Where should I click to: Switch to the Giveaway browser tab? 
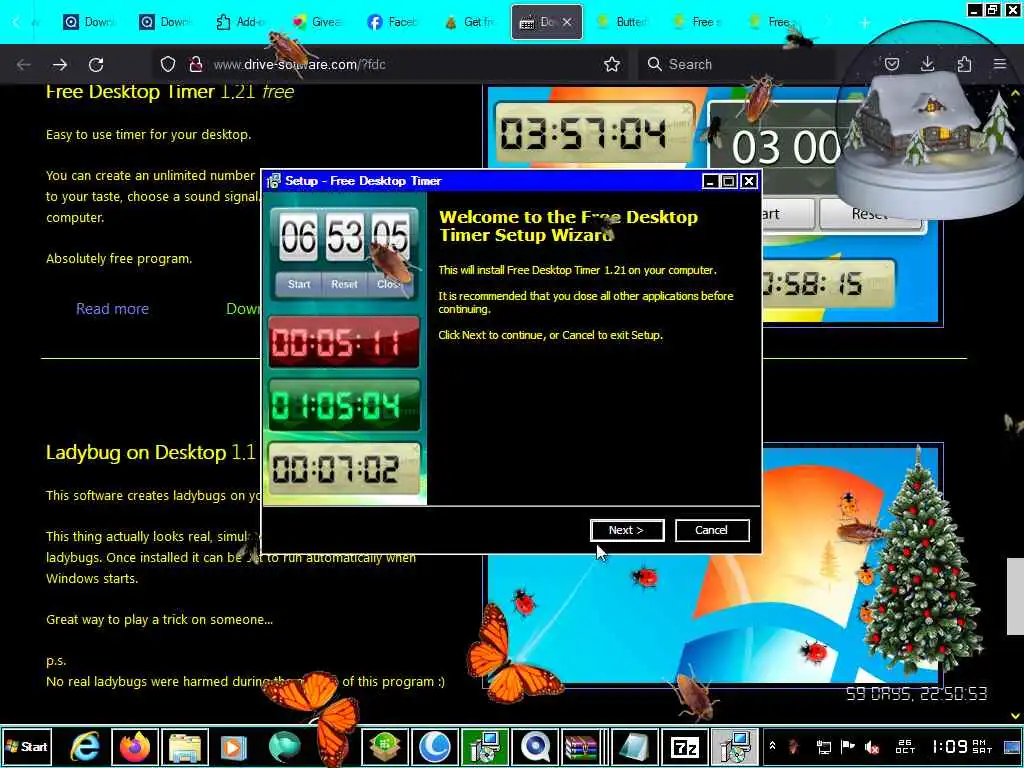[x=317, y=22]
